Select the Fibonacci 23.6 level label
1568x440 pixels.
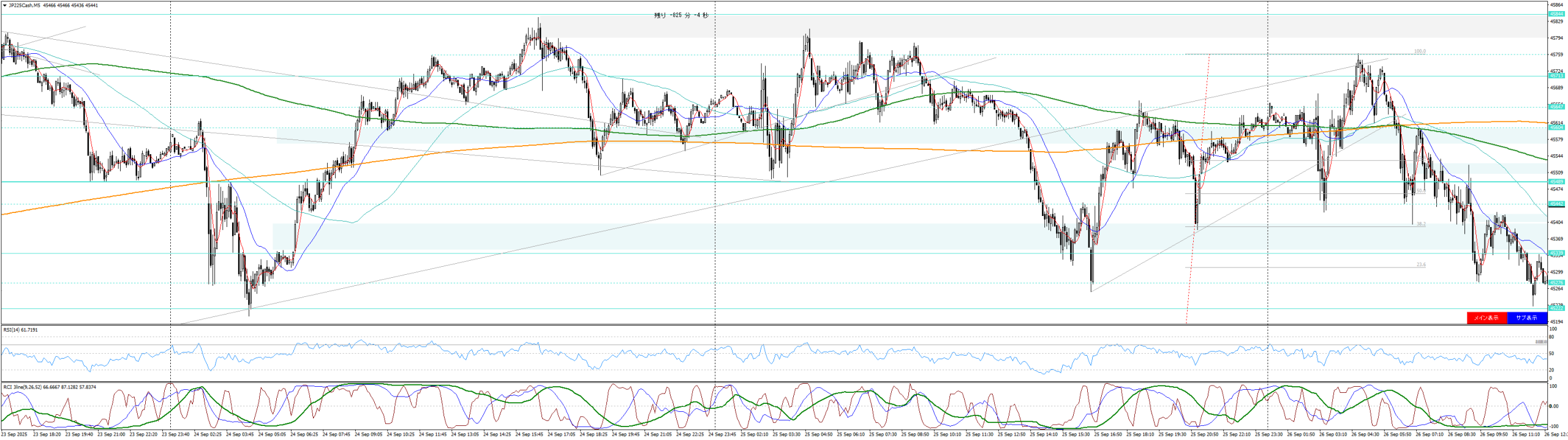pos(1420,265)
